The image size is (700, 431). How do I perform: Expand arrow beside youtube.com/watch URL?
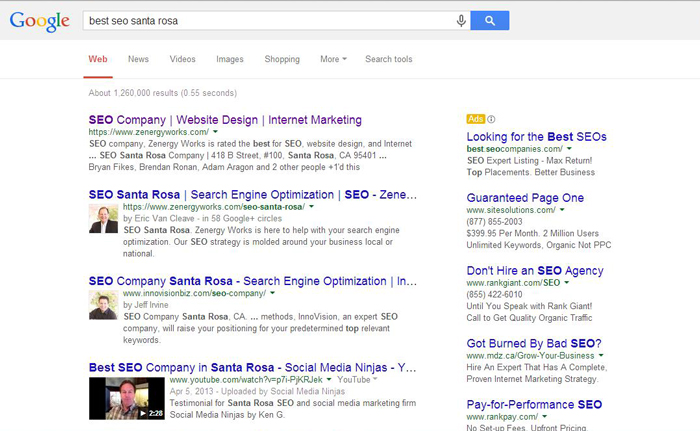pyautogui.click(x=329, y=380)
